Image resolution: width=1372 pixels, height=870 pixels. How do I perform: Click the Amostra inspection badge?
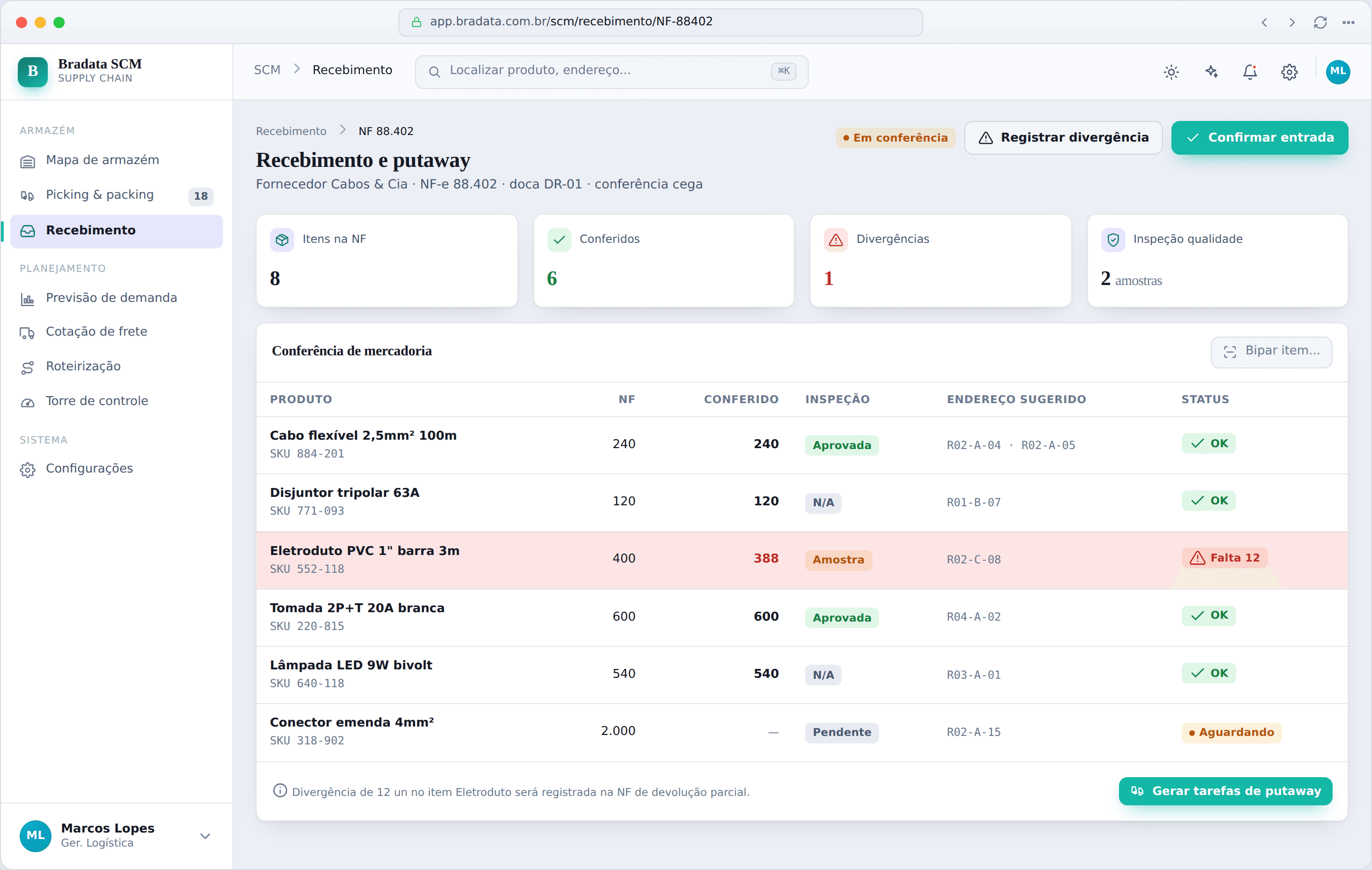[838, 560]
